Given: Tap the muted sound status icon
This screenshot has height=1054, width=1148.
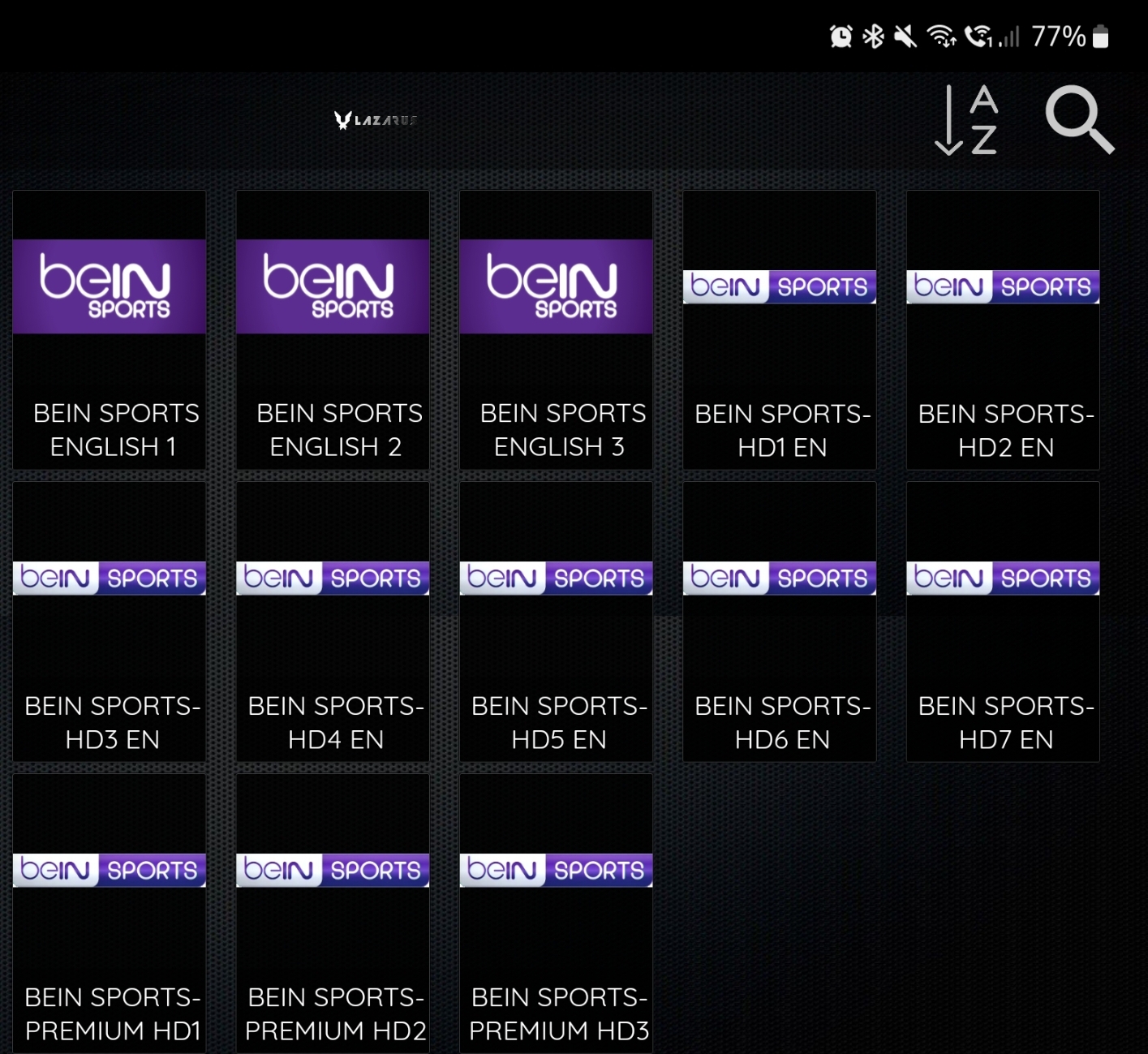Looking at the screenshot, I should pos(905,37).
